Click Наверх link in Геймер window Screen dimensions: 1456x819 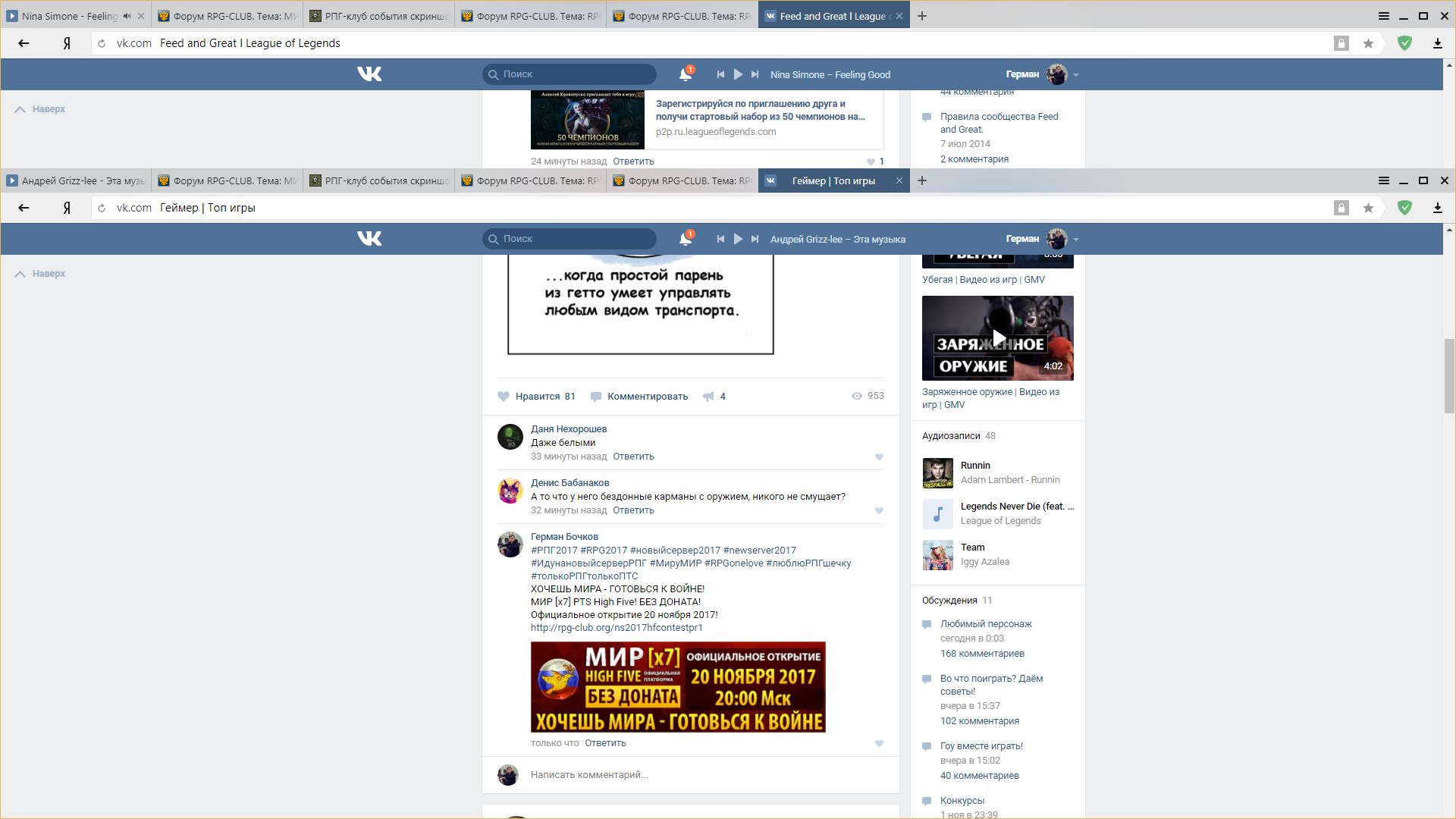[40, 274]
